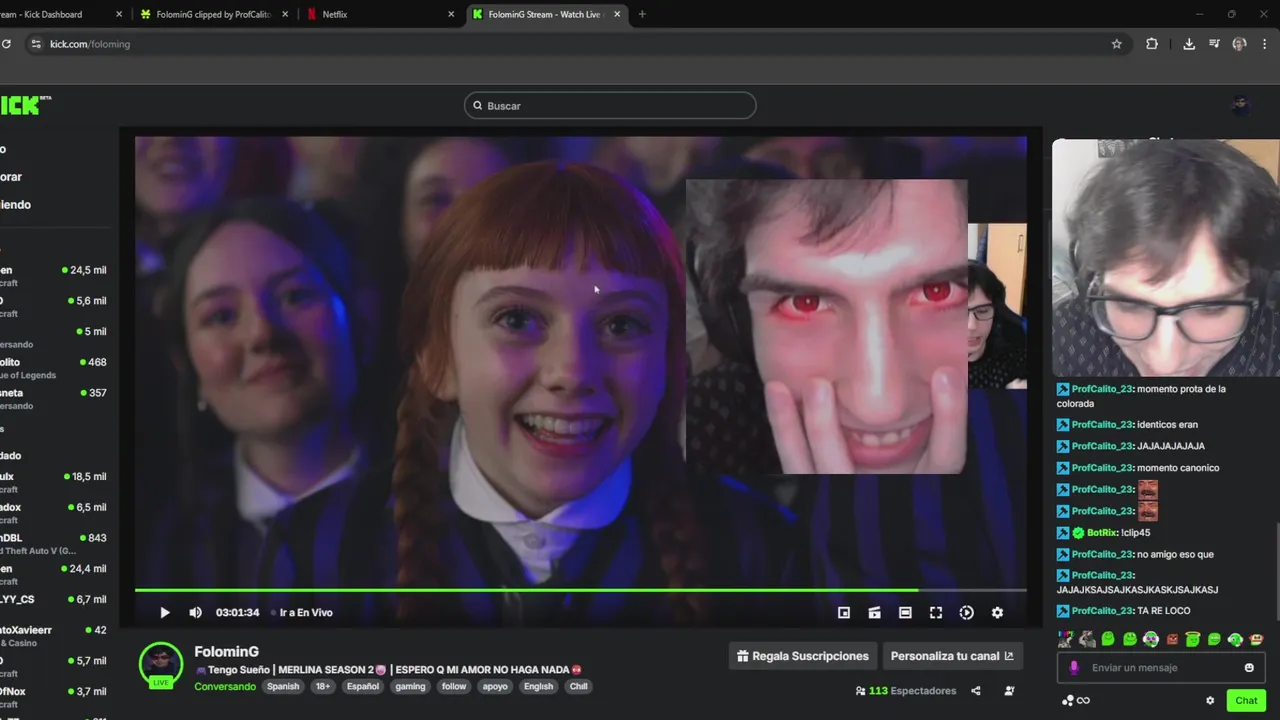This screenshot has width=1280, height=720.
Task: Reload the page
Action: tap(6, 44)
